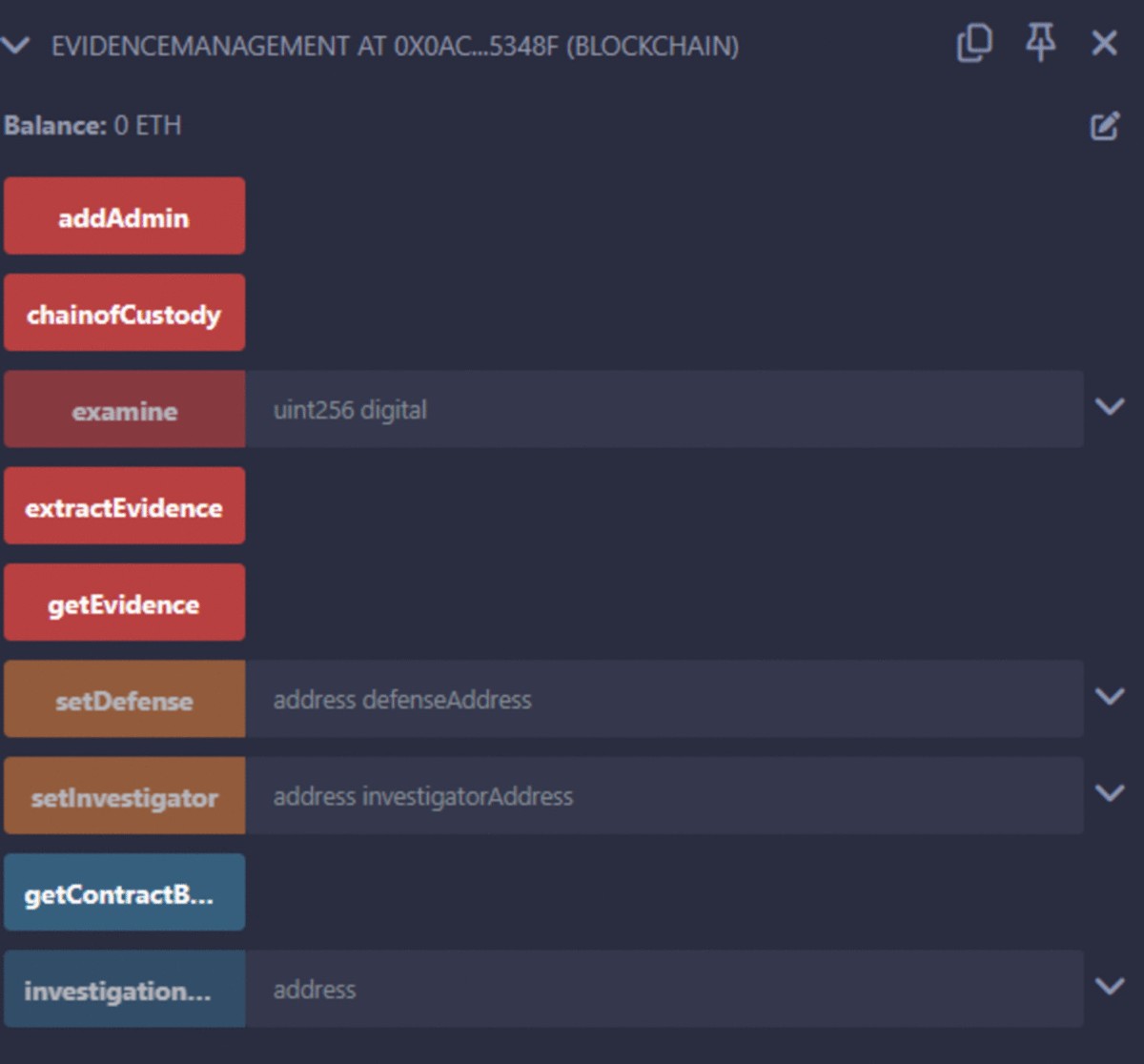Execute the extractEvidence function
This screenshot has height=1064, width=1144.
[124, 506]
